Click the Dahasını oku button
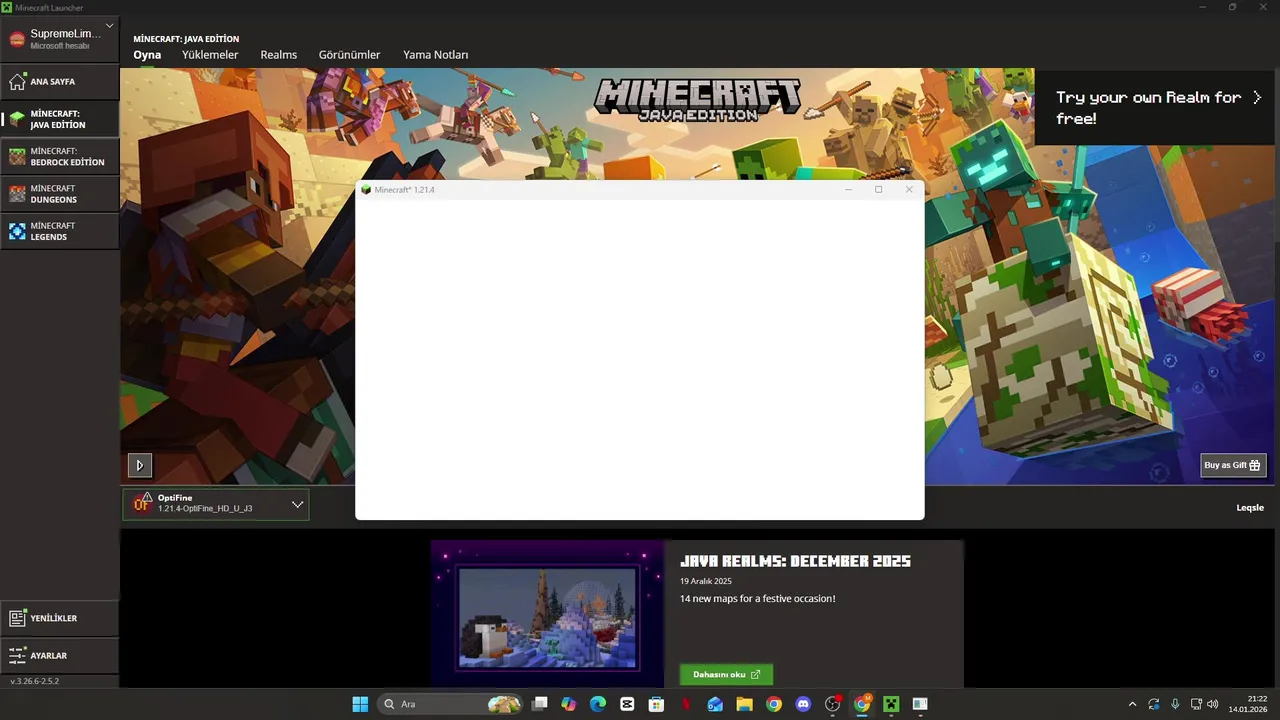This screenshot has height=720, width=1280. (x=726, y=674)
